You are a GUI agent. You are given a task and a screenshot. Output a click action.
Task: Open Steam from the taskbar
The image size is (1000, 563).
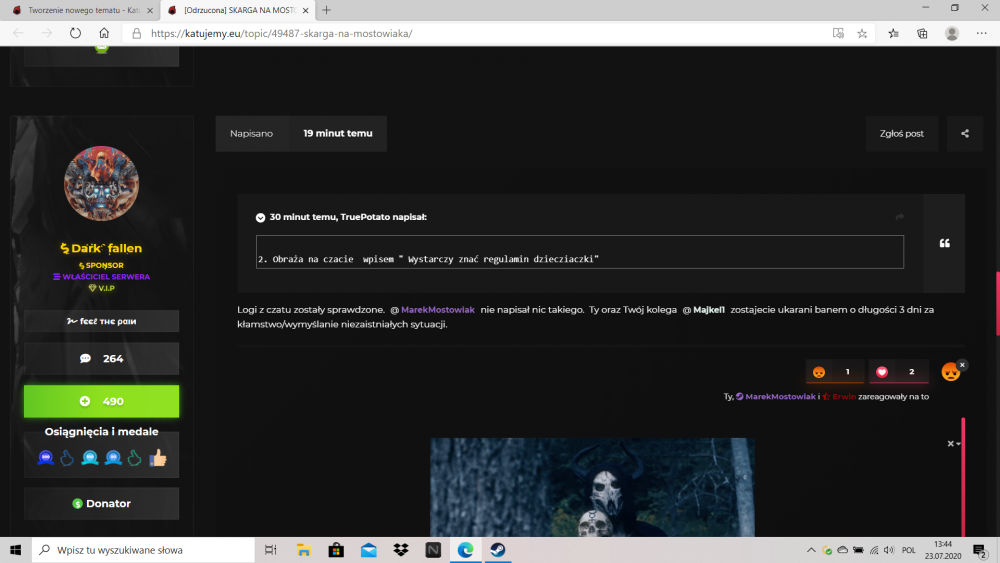click(x=498, y=550)
